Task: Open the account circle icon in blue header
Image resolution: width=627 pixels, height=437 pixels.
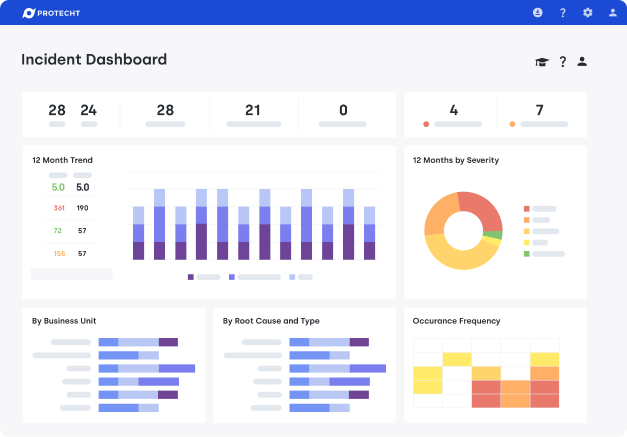Action: pos(538,13)
